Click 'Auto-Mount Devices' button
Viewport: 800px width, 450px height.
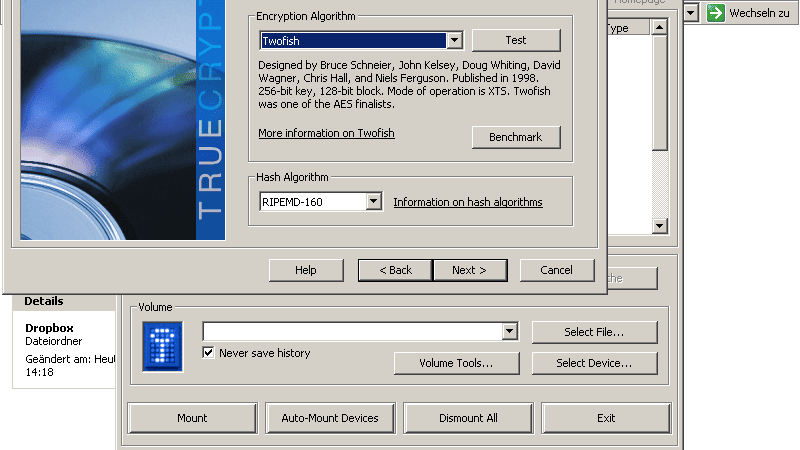pos(330,418)
